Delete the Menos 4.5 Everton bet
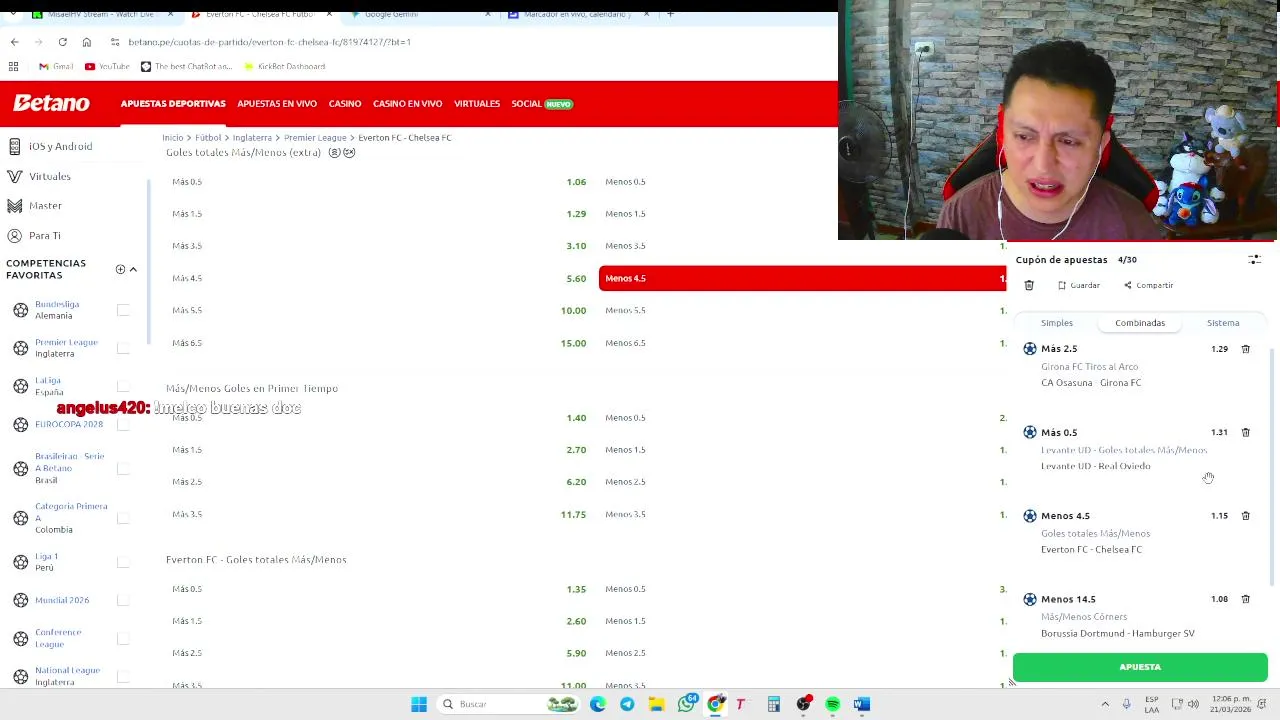The height and width of the screenshot is (720, 1280). (1245, 516)
